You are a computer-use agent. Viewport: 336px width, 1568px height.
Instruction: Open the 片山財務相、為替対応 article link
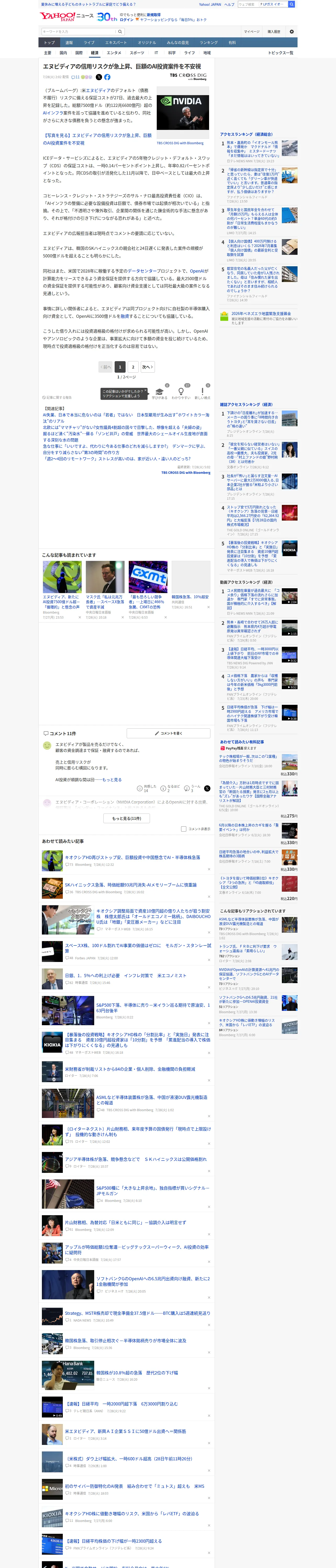(x=126, y=1222)
